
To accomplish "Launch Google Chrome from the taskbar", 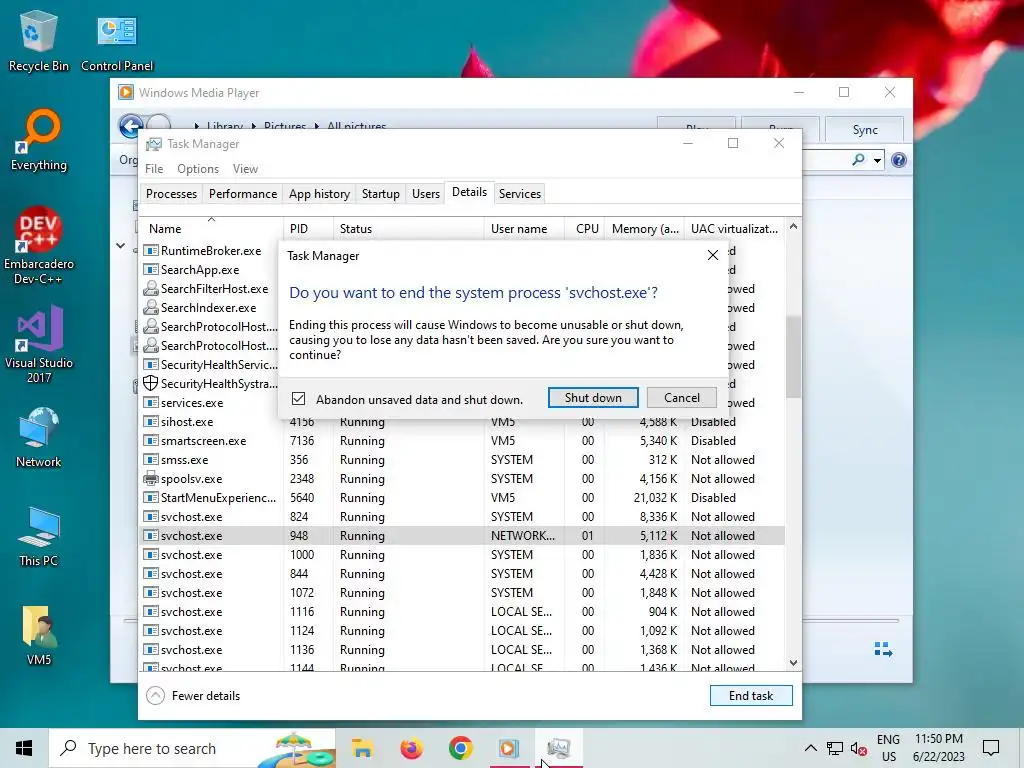I will (460, 748).
